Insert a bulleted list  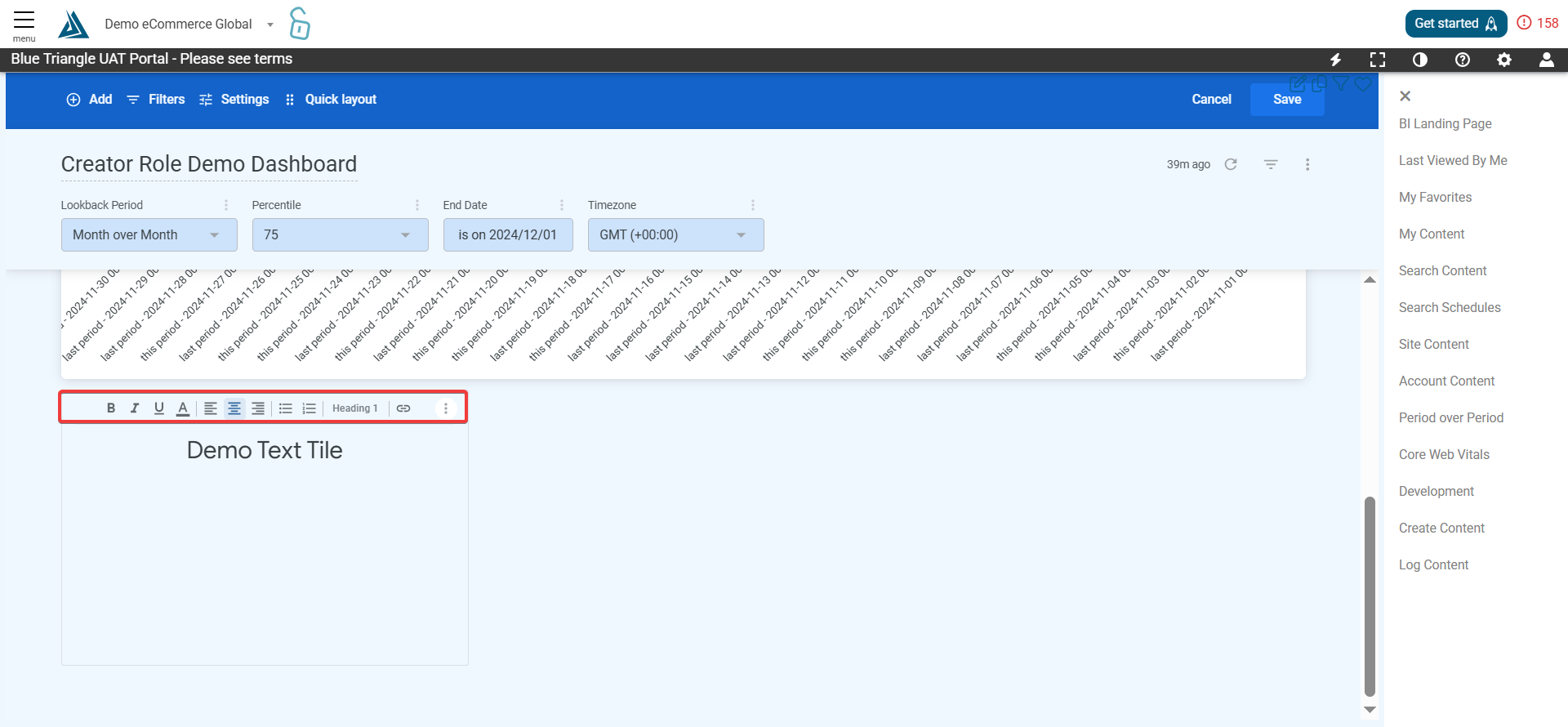coord(286,408)
